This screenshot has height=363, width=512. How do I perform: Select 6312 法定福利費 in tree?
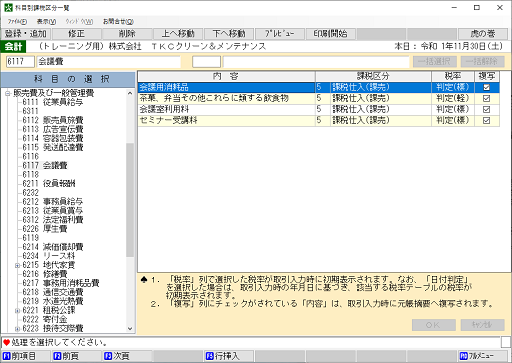(53, 220)
